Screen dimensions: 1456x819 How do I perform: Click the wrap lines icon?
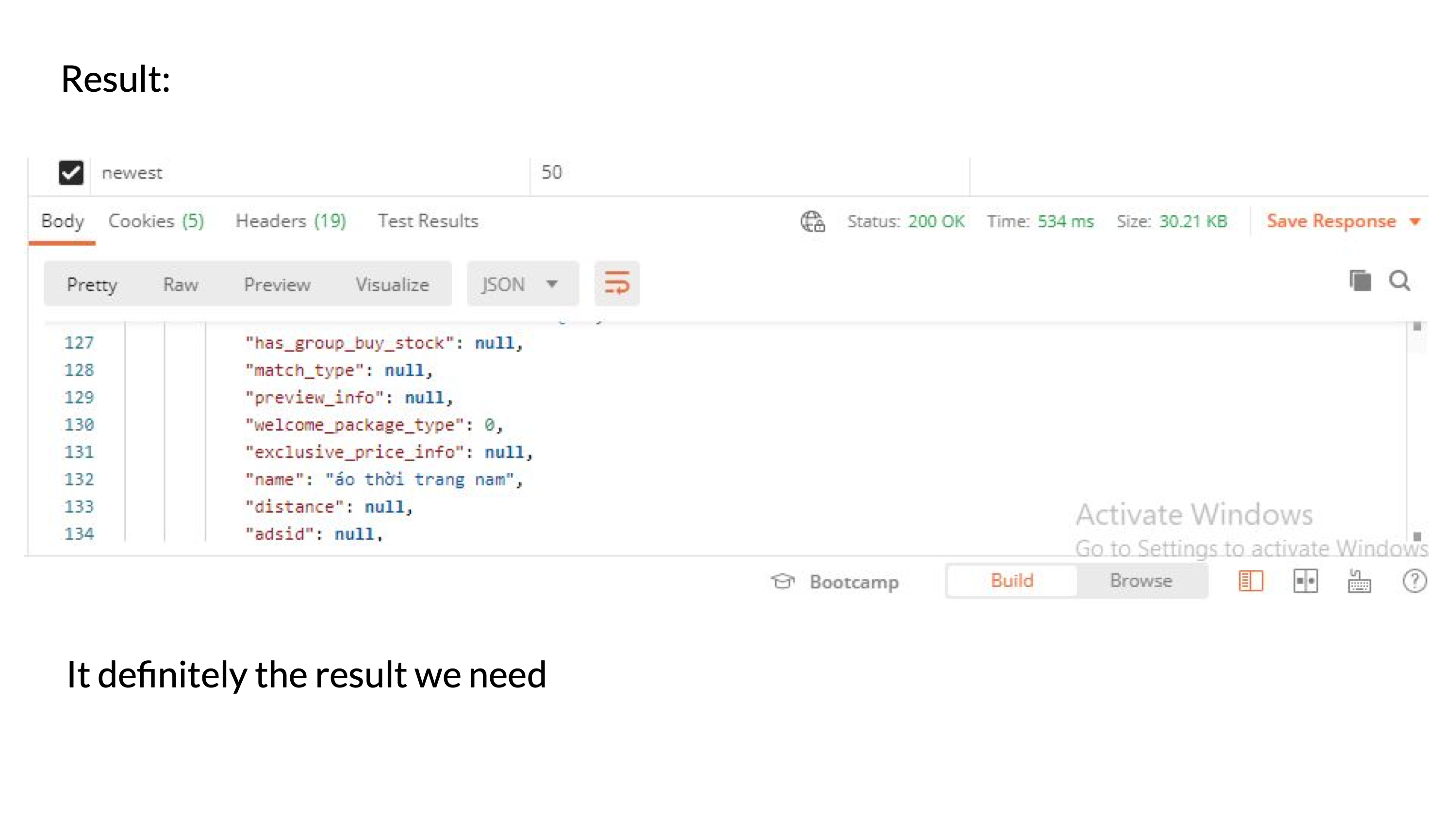click(617, 283)
